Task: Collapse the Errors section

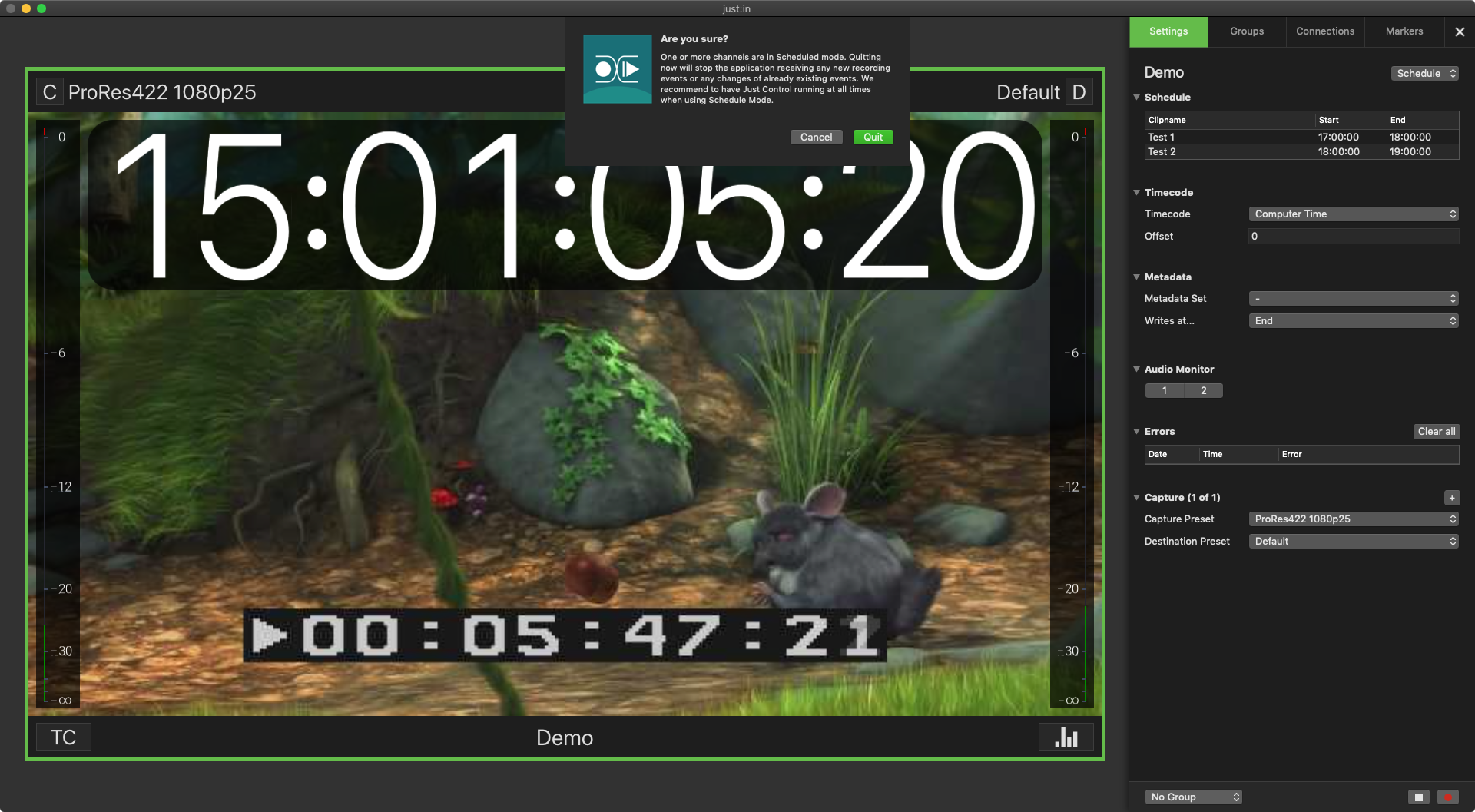Action: pos(1136,431)
